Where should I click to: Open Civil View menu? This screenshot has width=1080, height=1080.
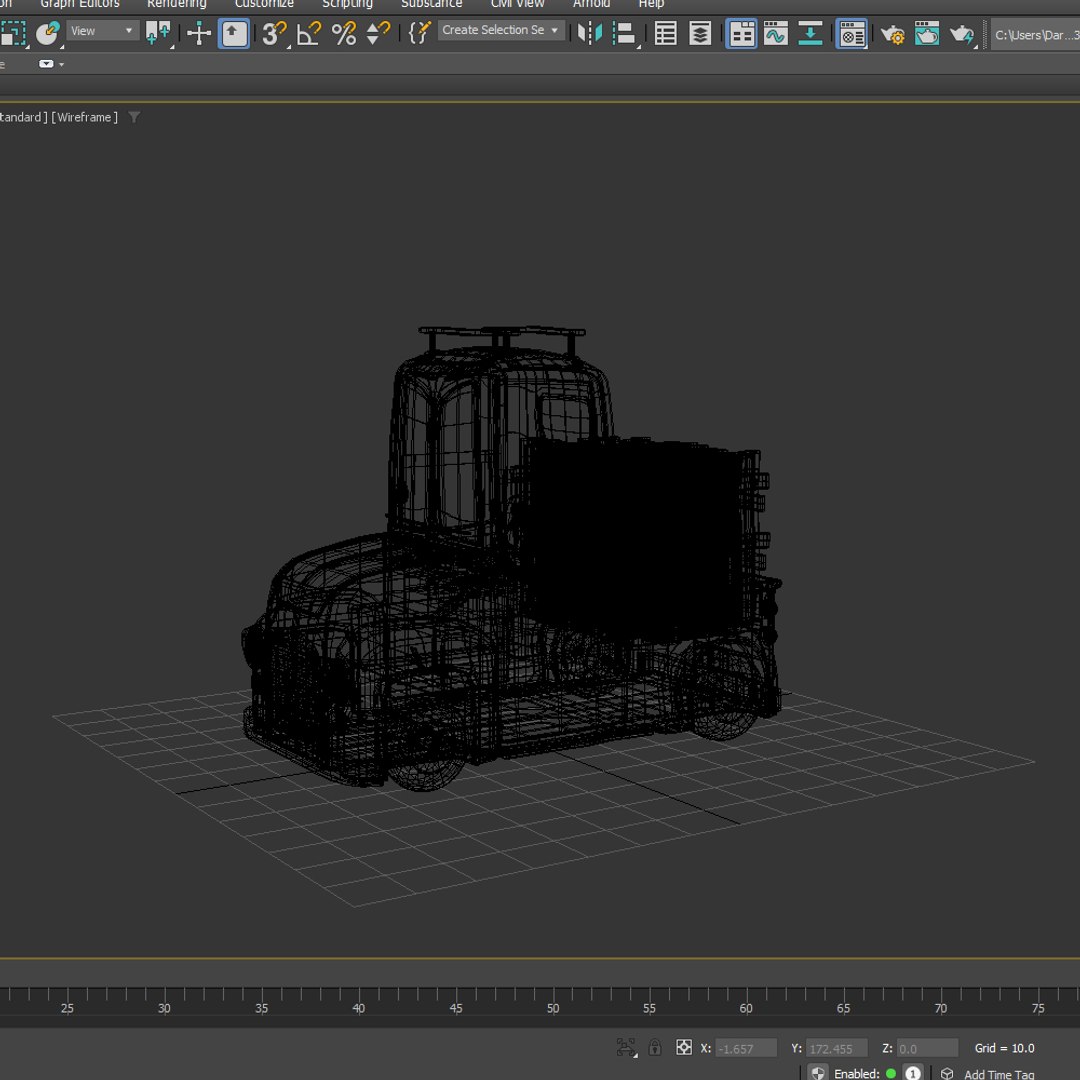517,4
